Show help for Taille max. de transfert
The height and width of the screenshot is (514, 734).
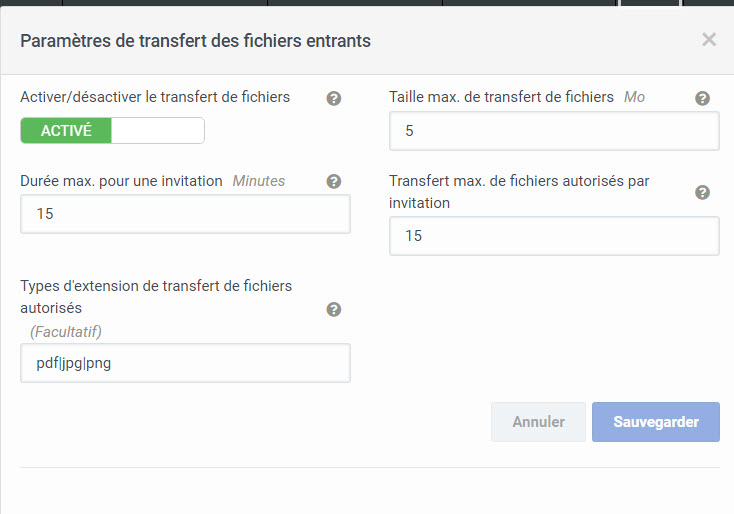pyautogui.click(x=702, y=98)
